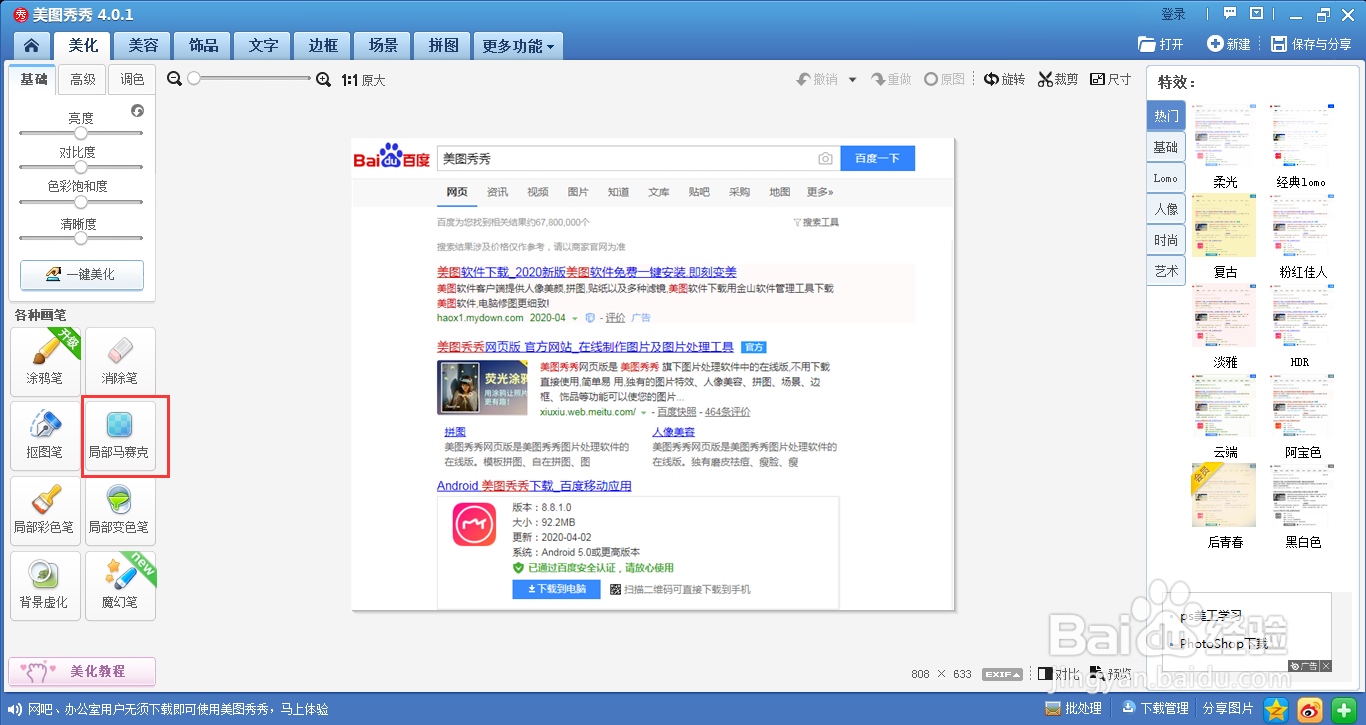The width and height of the screenshot is (1366, 725).
Task: Click the 色彩饱和度 saturation slider handle
Action: [x=81, y=202]
